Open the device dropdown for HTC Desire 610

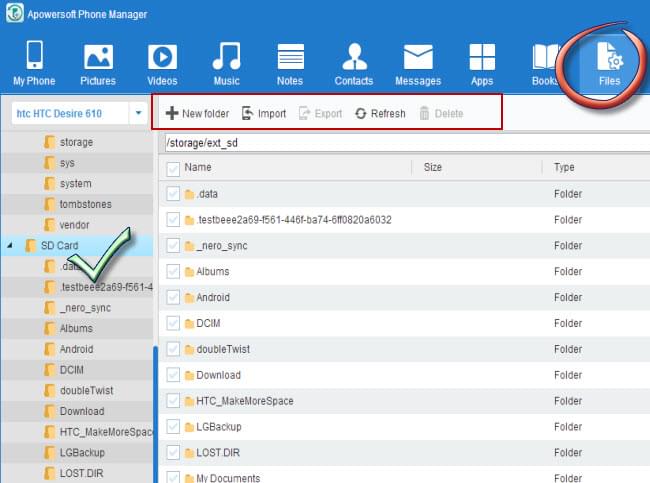(x=138, y=113)
